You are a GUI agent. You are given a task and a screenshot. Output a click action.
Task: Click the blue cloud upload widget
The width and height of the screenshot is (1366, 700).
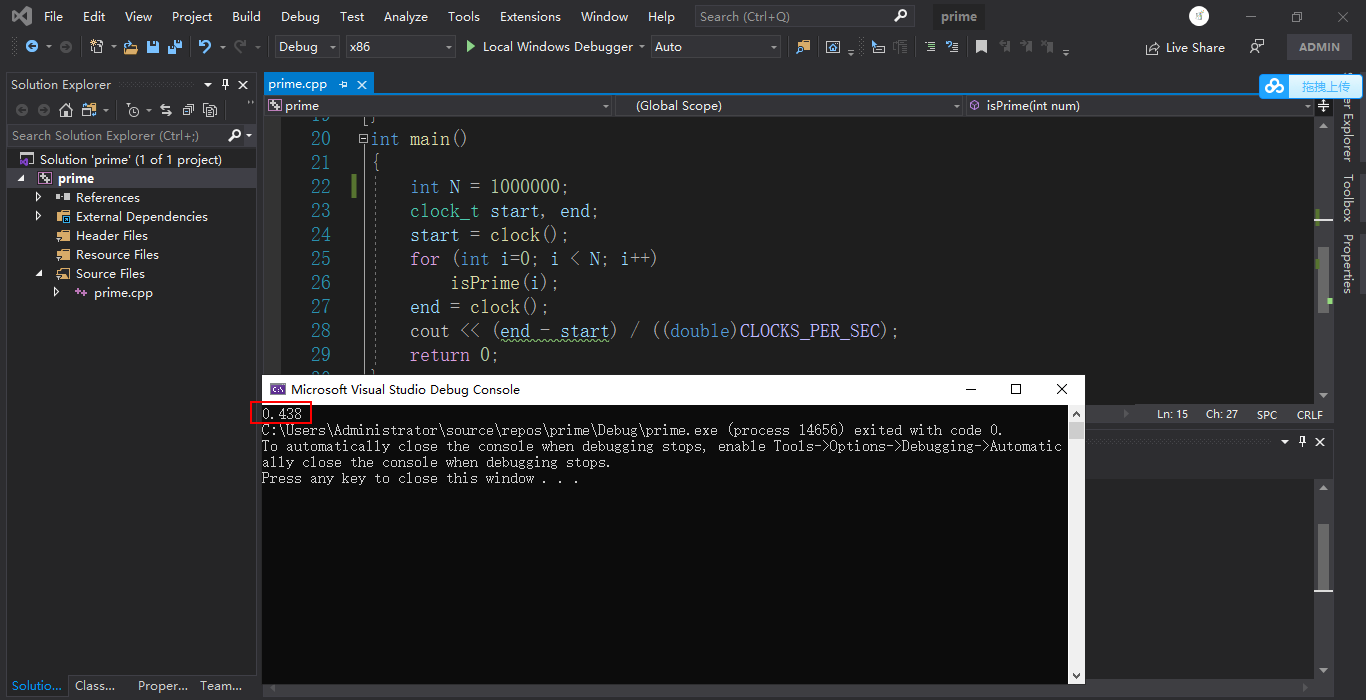coord(1309,86)
